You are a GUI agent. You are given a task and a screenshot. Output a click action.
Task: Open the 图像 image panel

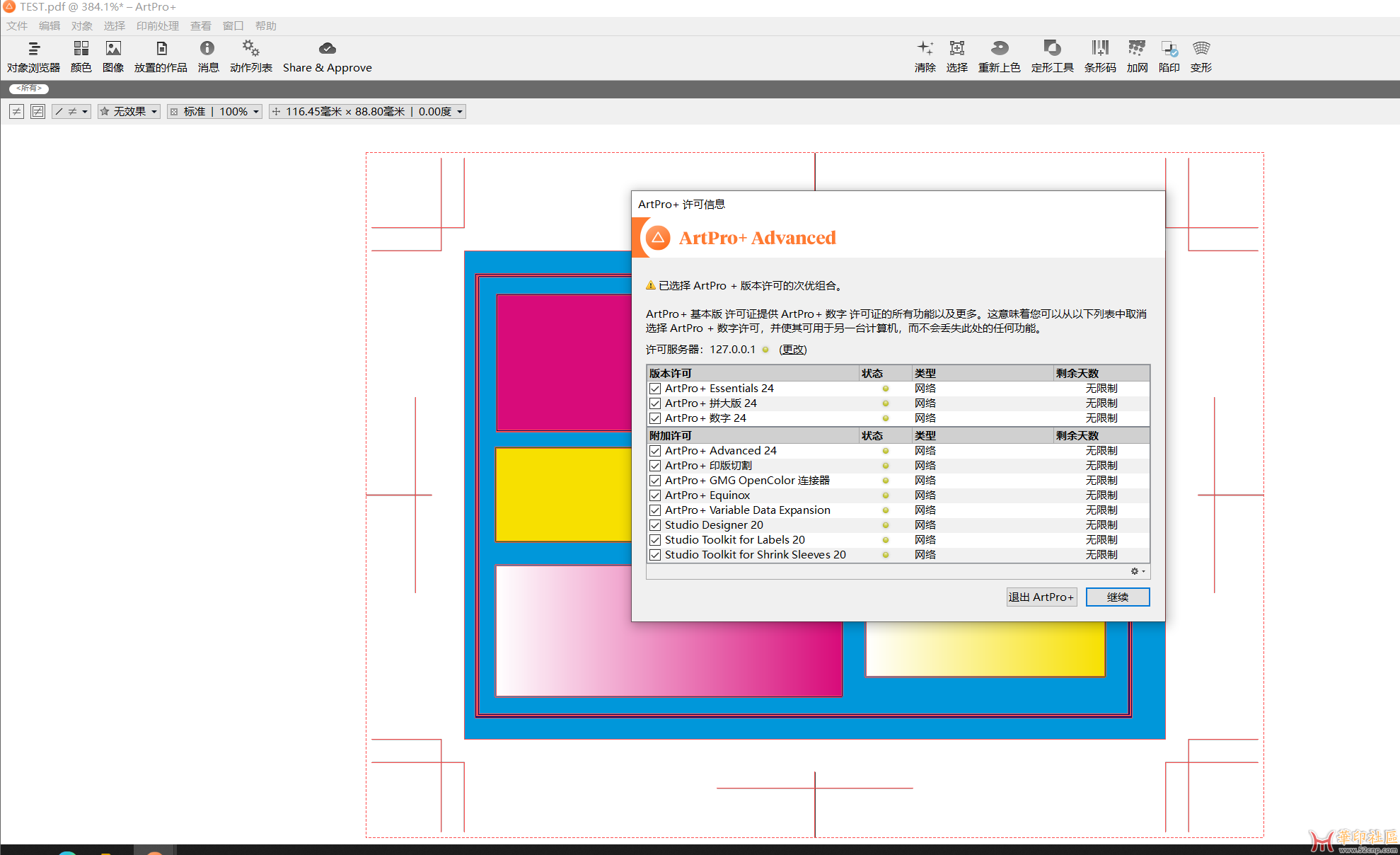click(113, 57)
